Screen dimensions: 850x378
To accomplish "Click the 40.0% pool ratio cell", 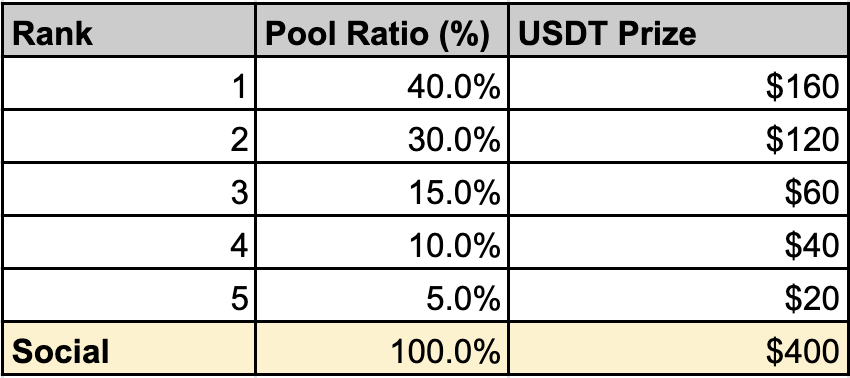I will [382, 83].
